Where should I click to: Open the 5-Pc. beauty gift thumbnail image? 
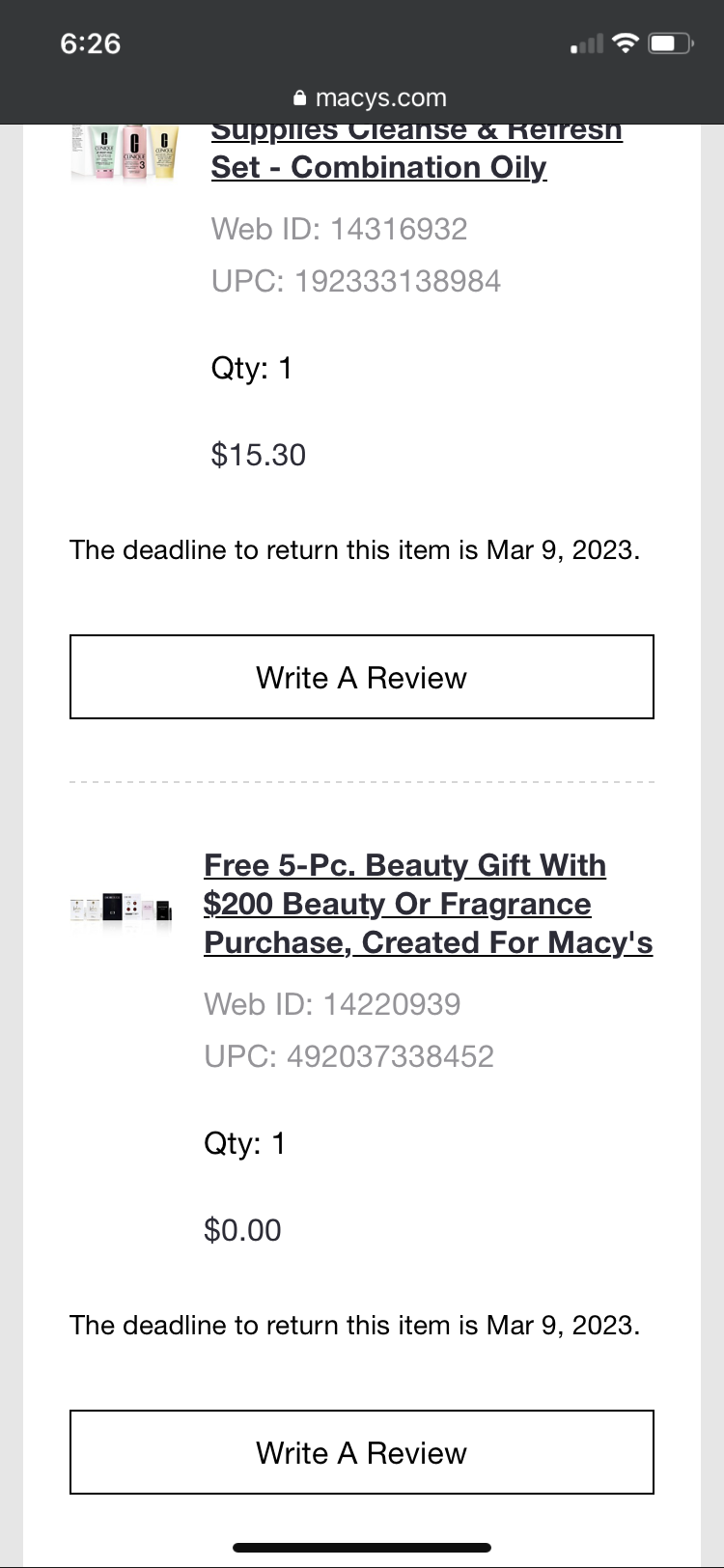coord(123,910)
